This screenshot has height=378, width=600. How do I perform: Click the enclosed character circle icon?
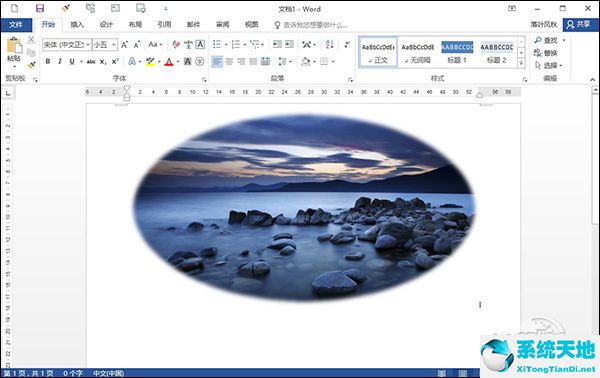tap(200, 61)
